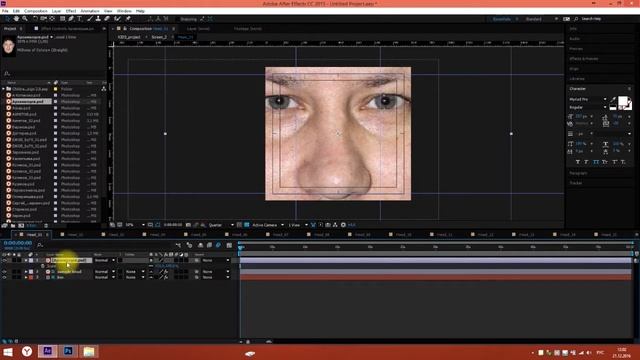Select the Clone Stamp tool
The image size is (640, 360).
point(98,19)
